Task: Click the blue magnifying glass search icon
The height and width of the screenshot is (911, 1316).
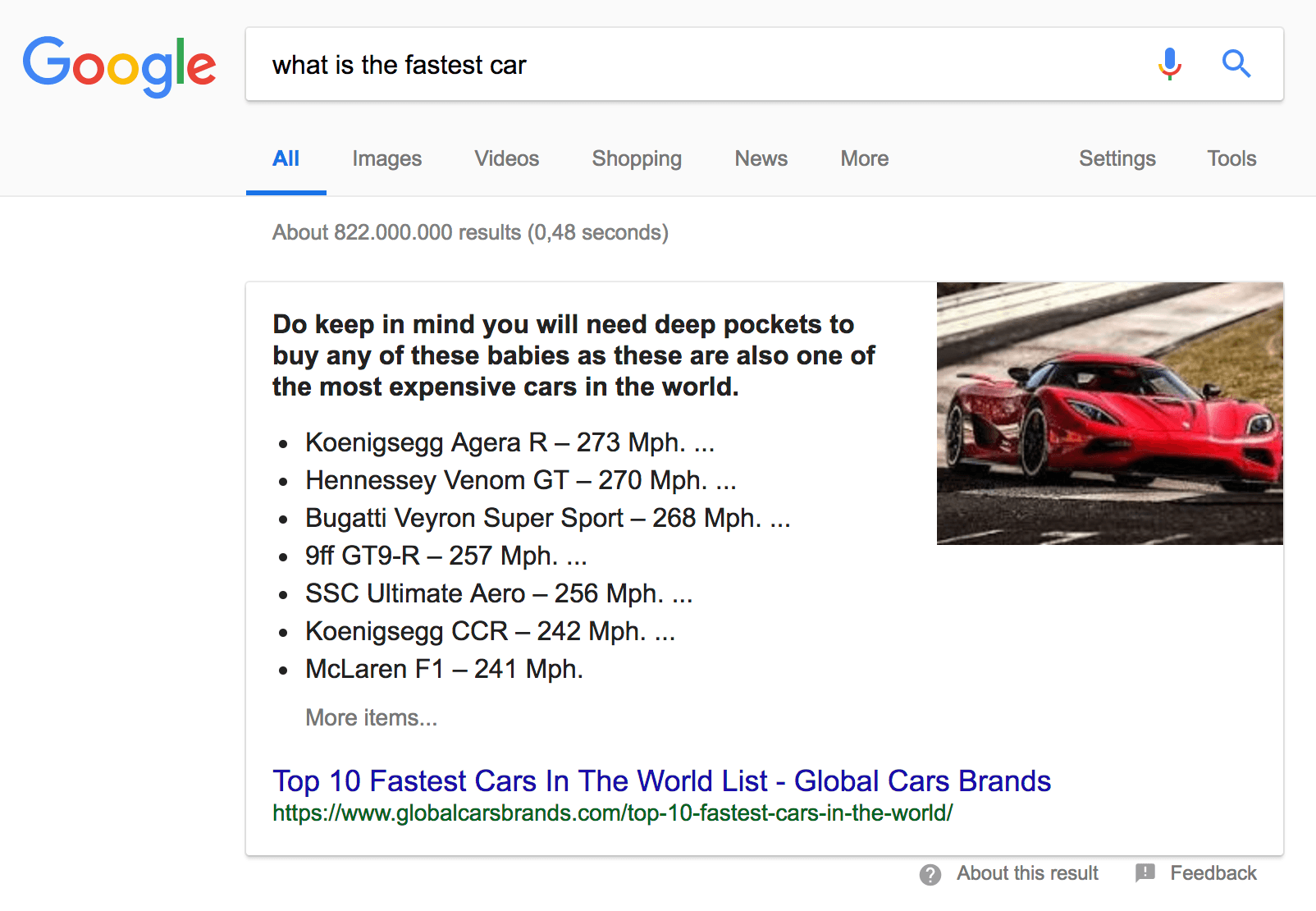Action: click(1236, 64)
